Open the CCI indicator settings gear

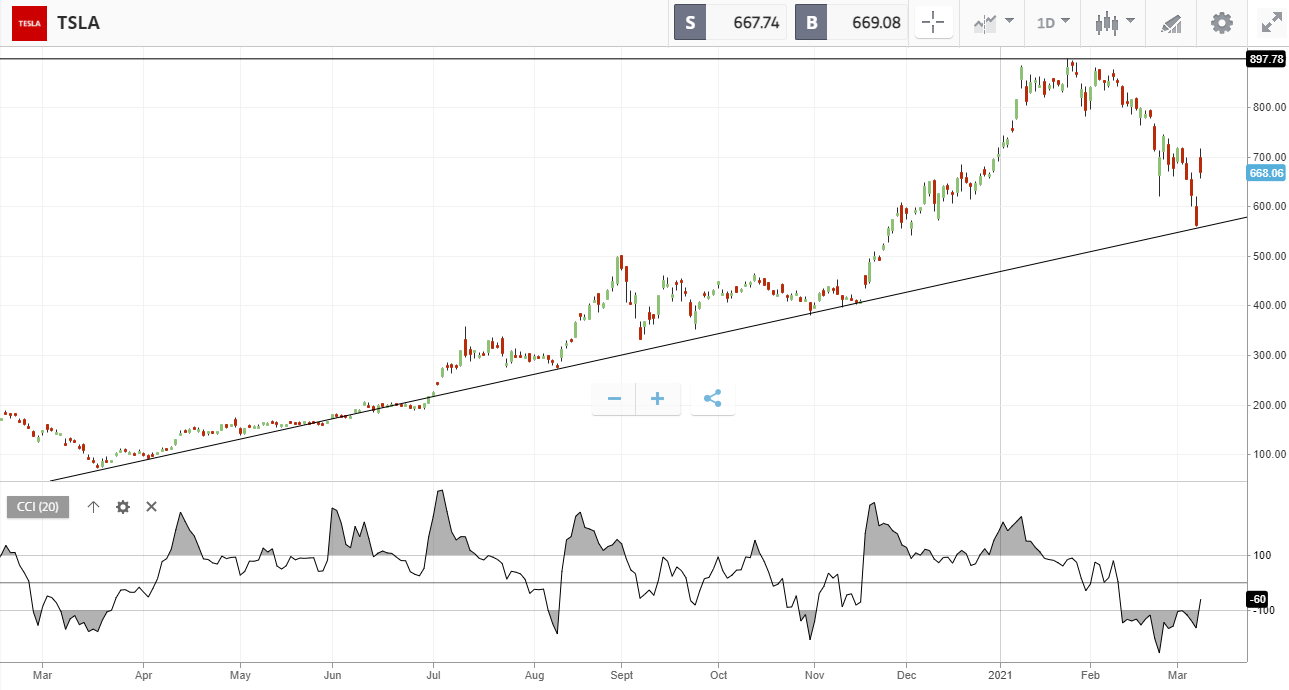click(122, 507)
